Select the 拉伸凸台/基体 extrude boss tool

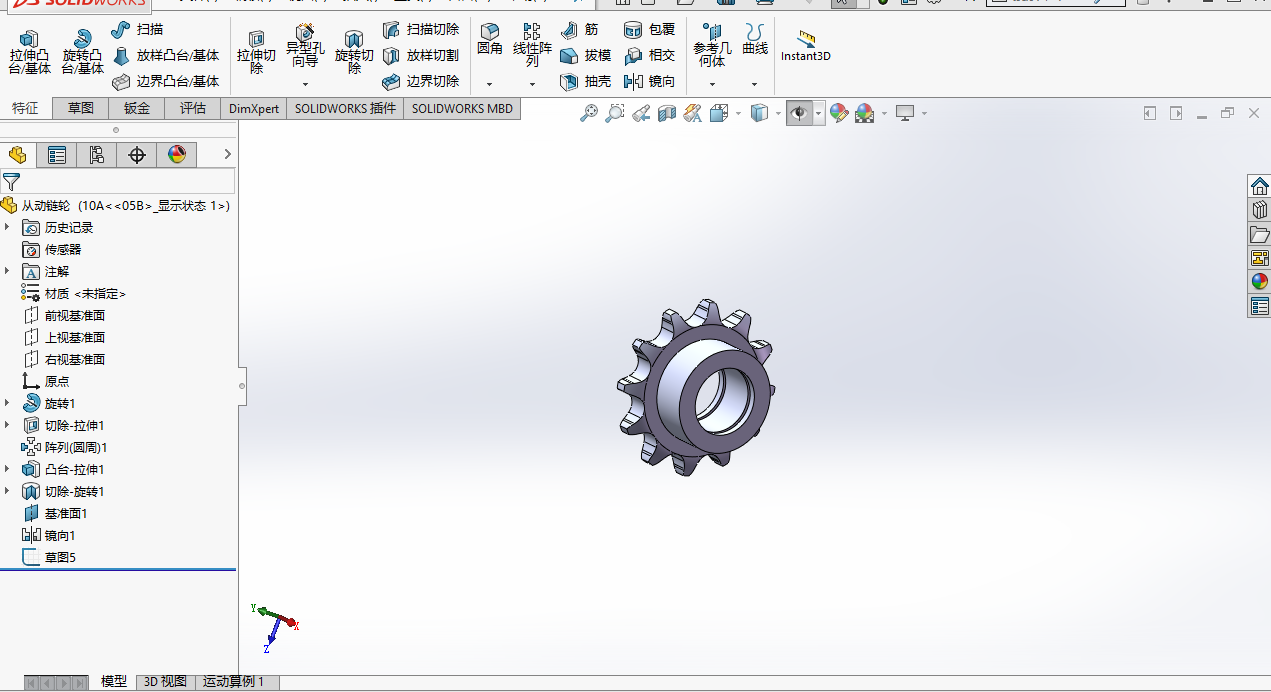(29, 52)
